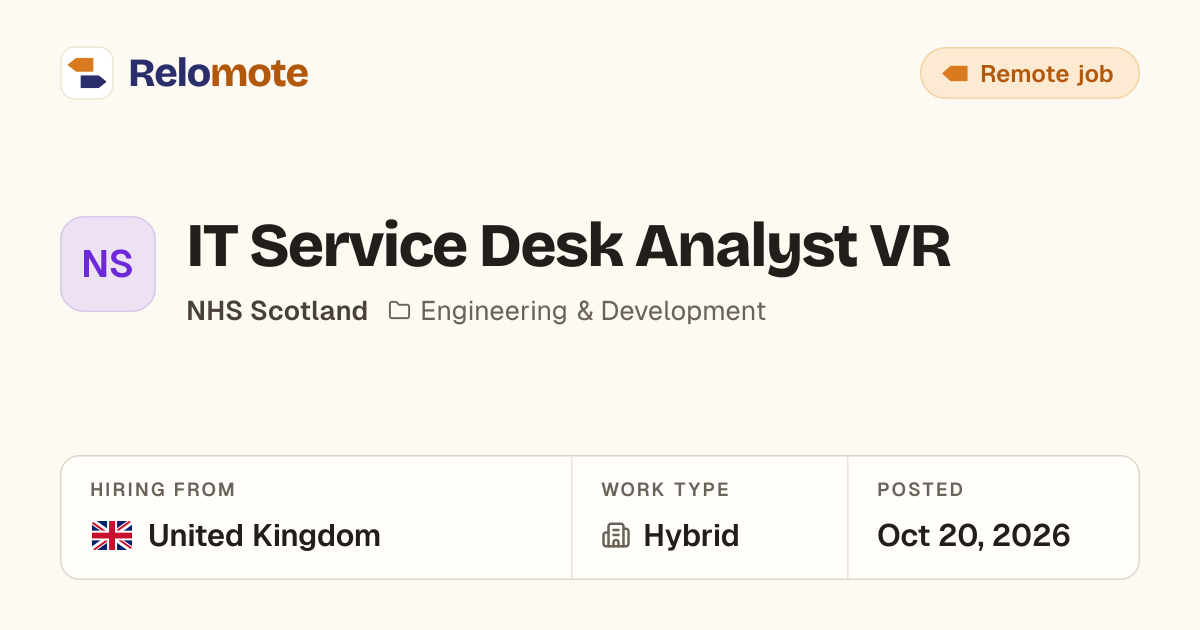Click the IT Service Desk Analyst VR title
This screenshot has height=630, width=1200.
point(568,247)
